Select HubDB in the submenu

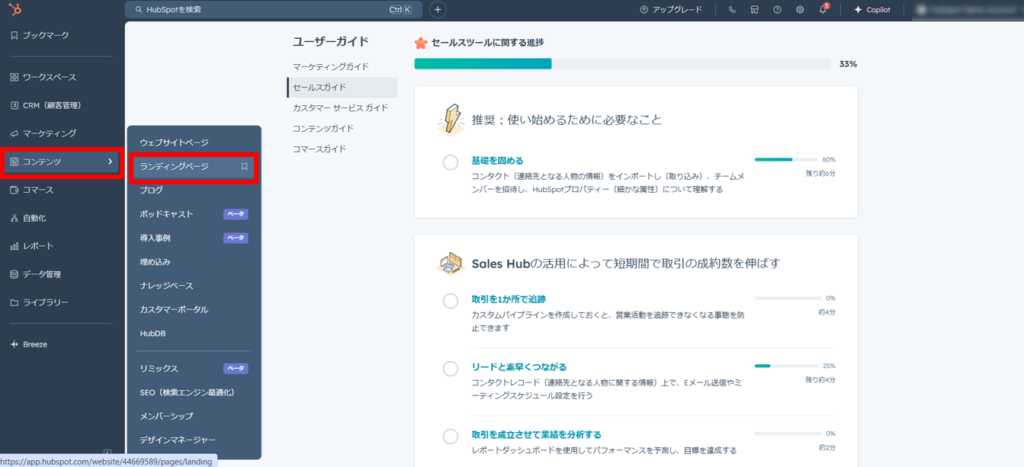pyautogui.click(x=152, y=333)
